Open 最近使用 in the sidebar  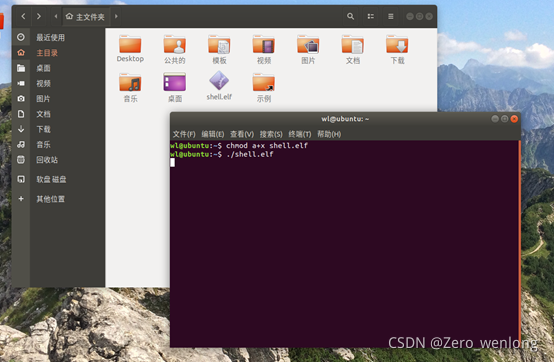(51, 37)
